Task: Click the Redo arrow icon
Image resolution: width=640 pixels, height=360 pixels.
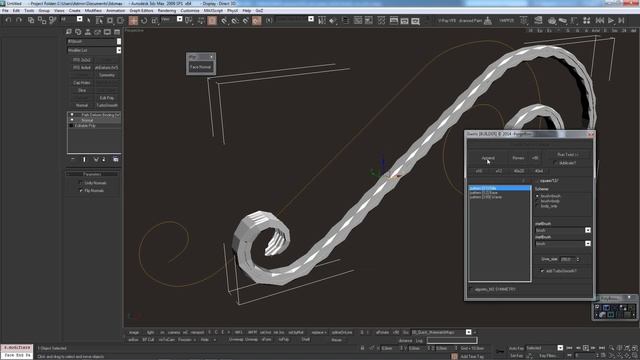Action: [x=19, y=20]
